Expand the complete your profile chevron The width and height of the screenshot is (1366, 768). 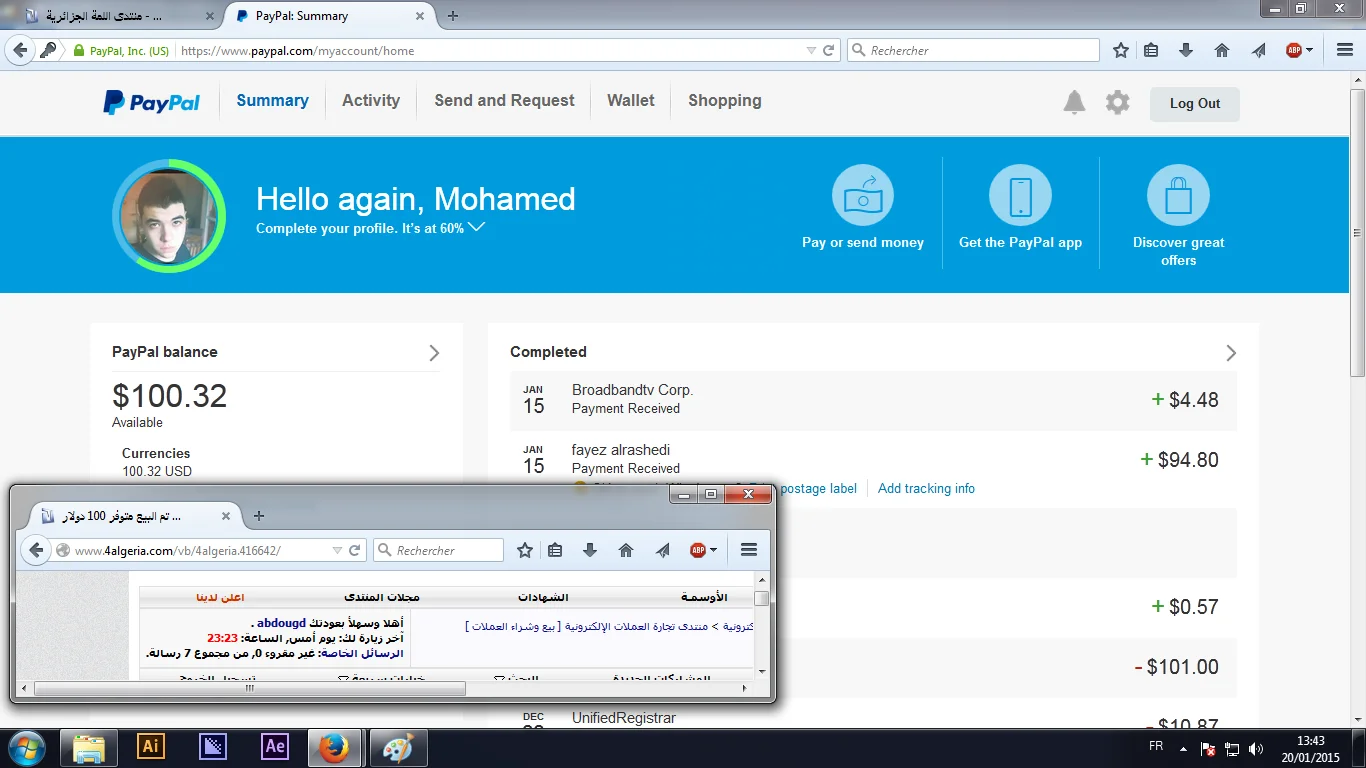(477, 227)
